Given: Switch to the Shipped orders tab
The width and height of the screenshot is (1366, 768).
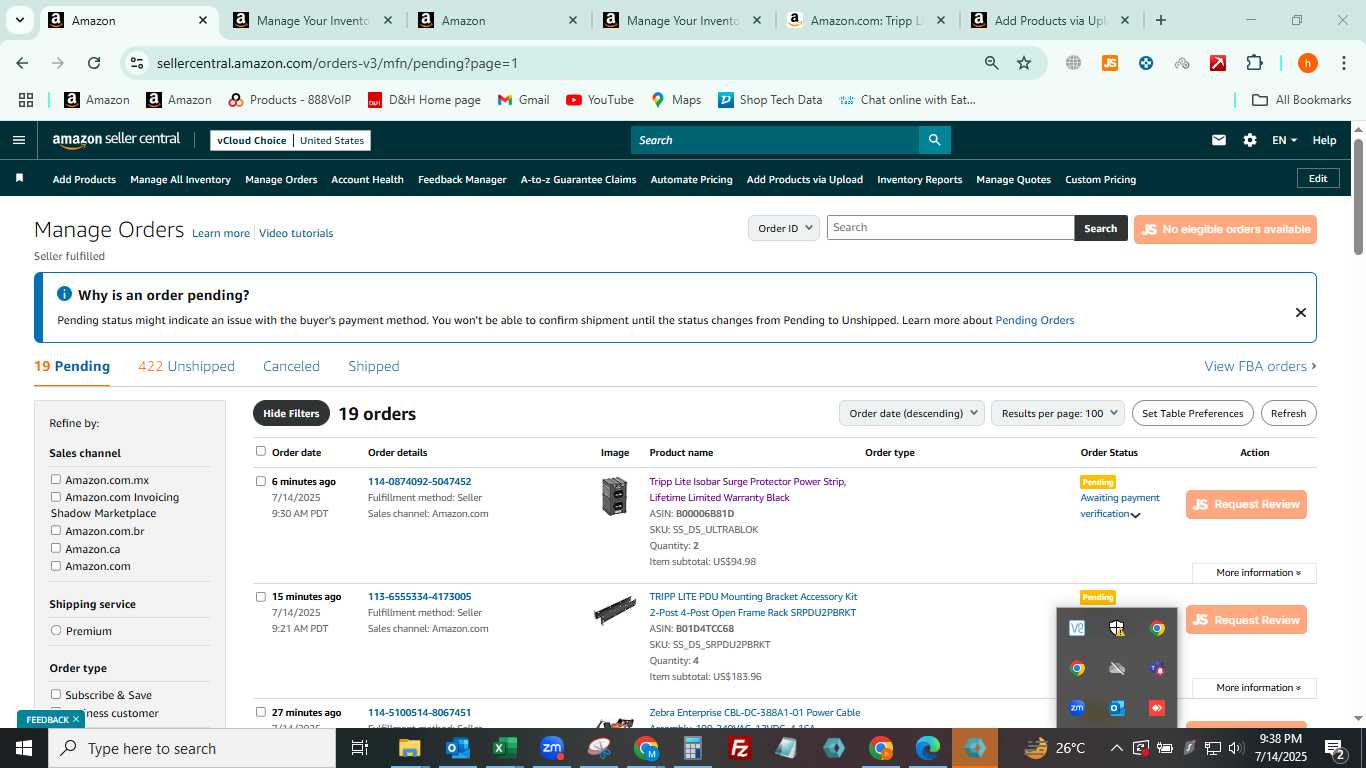Looking at the screenshot, I should [x=374, y=366].
